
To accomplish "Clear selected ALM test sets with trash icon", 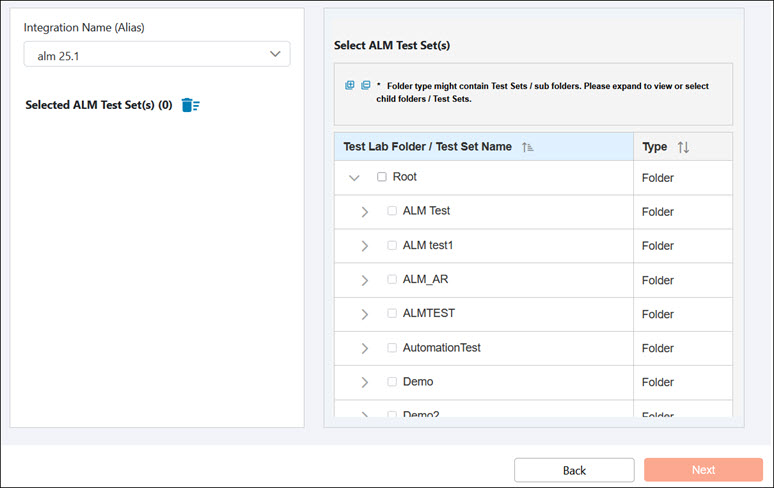I will (x=190, y=105).
